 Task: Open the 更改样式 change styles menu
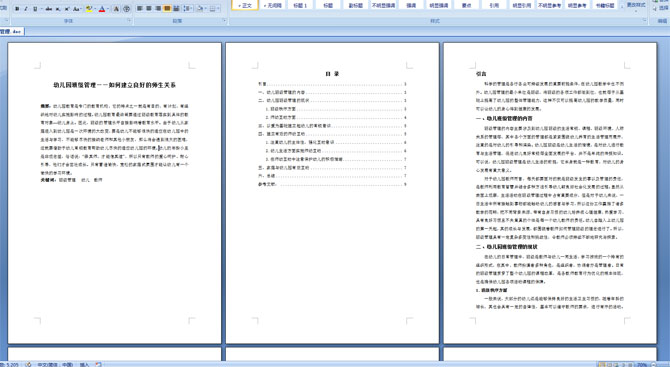coord(636,5)
